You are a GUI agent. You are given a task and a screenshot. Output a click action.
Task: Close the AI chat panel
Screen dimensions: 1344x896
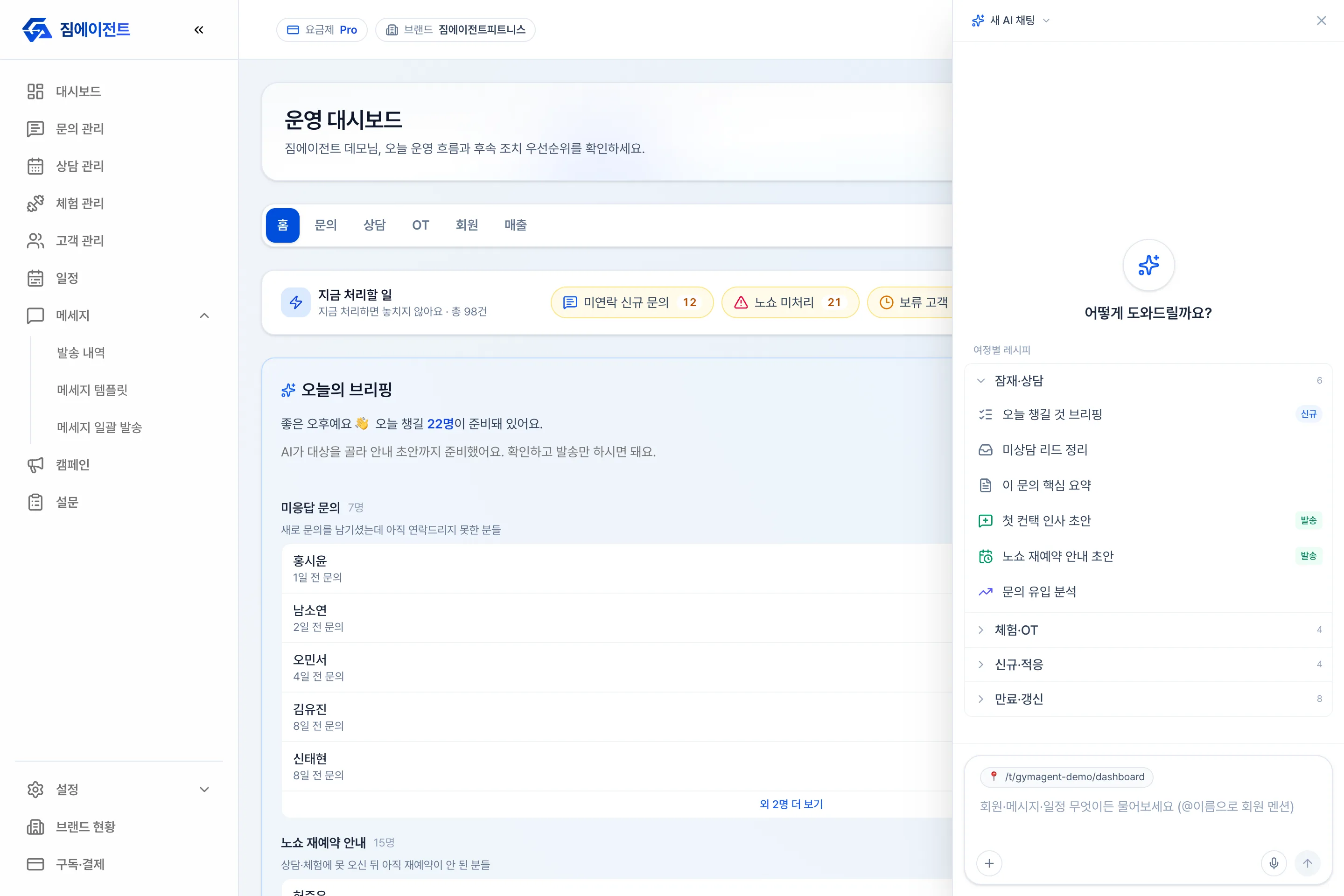tap(1321, 21)
